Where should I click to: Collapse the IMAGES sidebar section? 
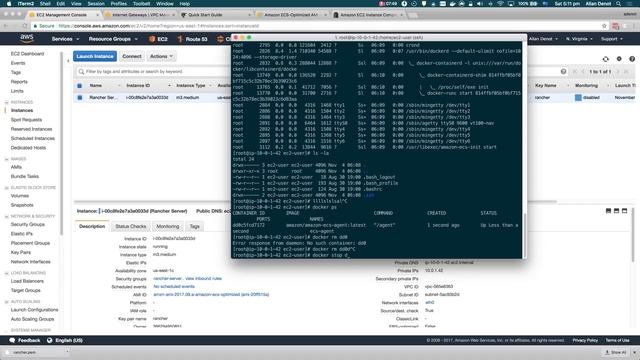7,159
